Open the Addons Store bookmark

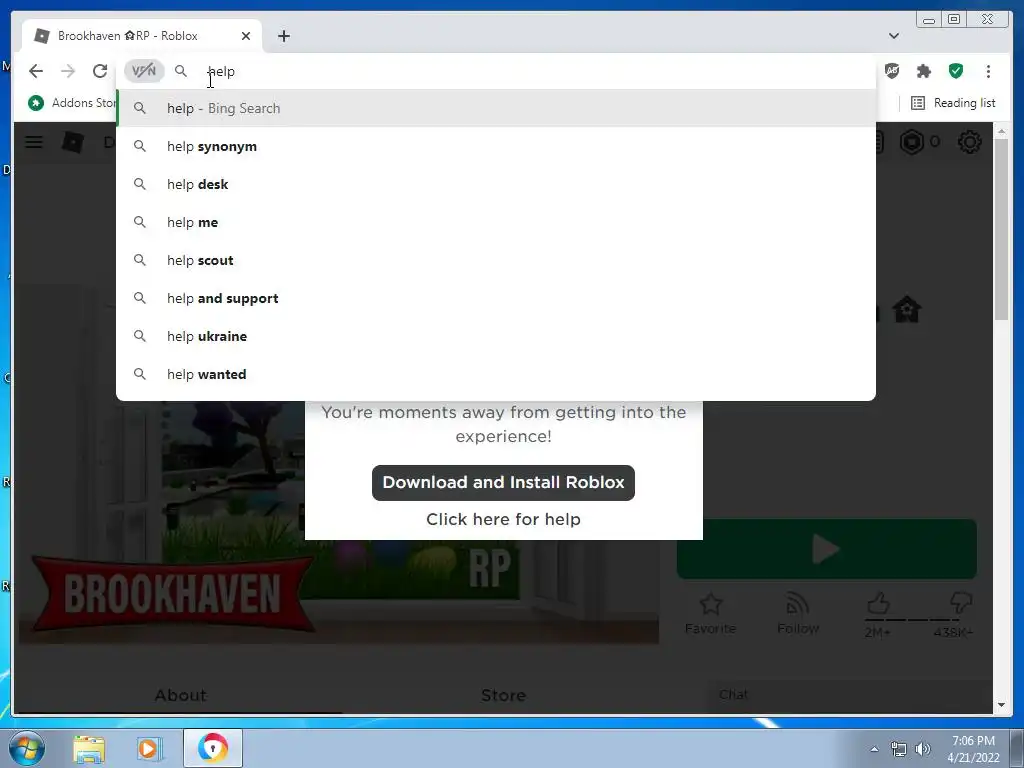[x=72, y=103]
